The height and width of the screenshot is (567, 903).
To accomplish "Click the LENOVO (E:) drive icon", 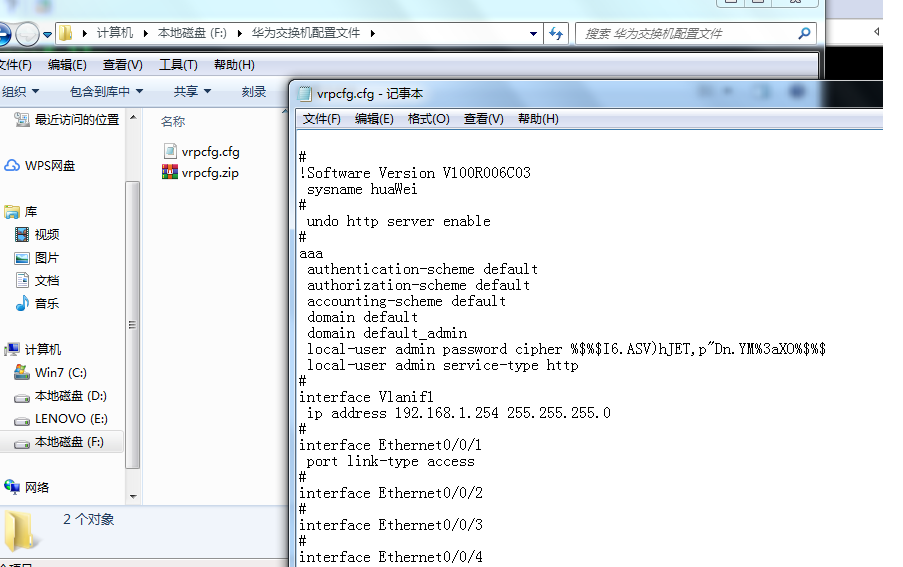I will coord(22,420).
